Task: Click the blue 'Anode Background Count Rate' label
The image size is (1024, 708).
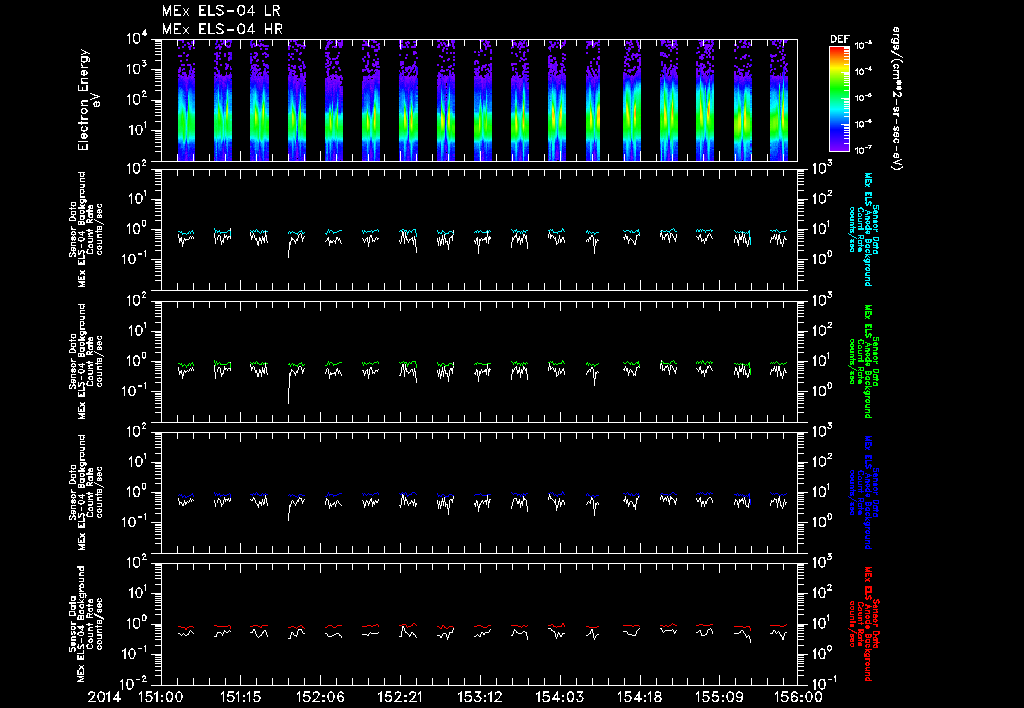Action: 863,492
